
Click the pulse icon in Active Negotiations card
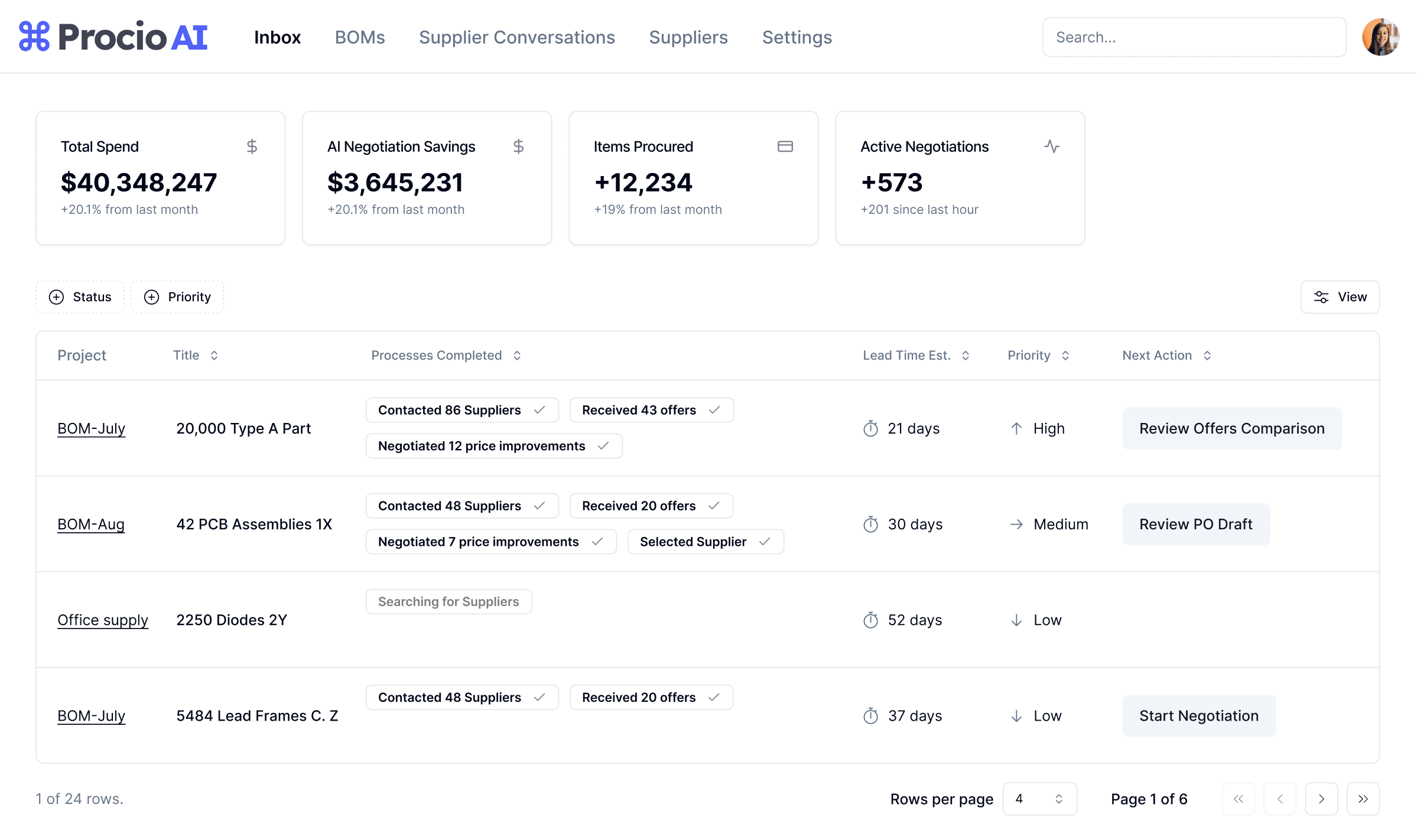[1051, 146]
